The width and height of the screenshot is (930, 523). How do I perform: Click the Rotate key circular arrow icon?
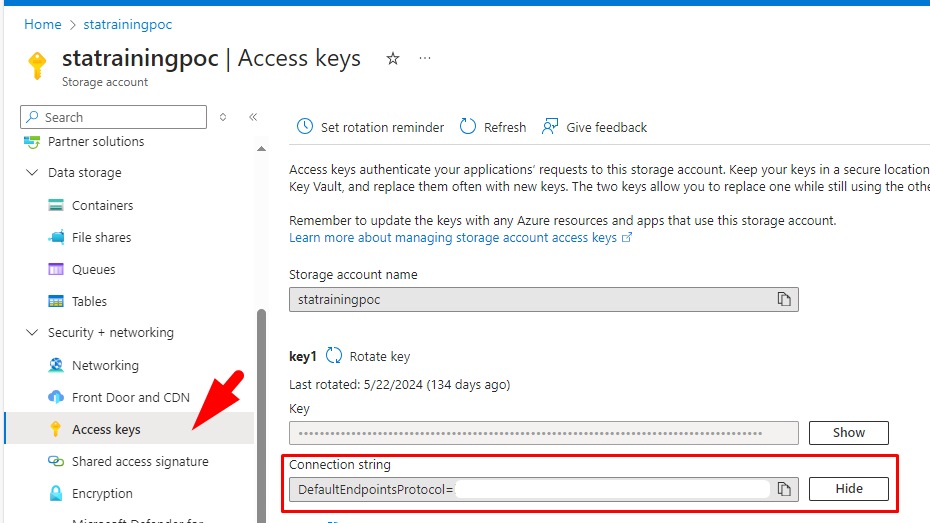pyautogui.click(x=334, y=356)
